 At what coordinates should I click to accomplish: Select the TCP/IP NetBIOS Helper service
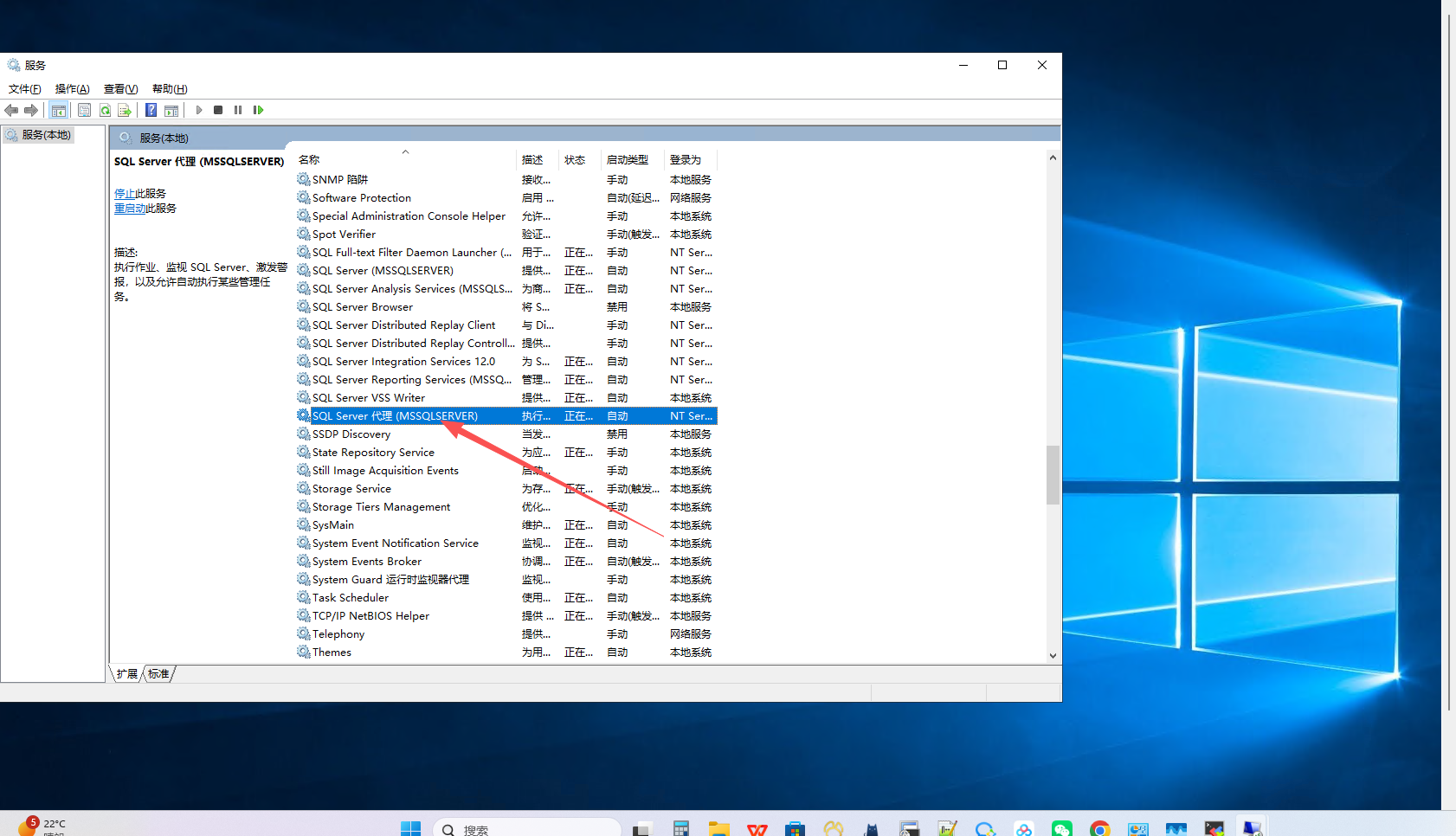tap(506, 616)
